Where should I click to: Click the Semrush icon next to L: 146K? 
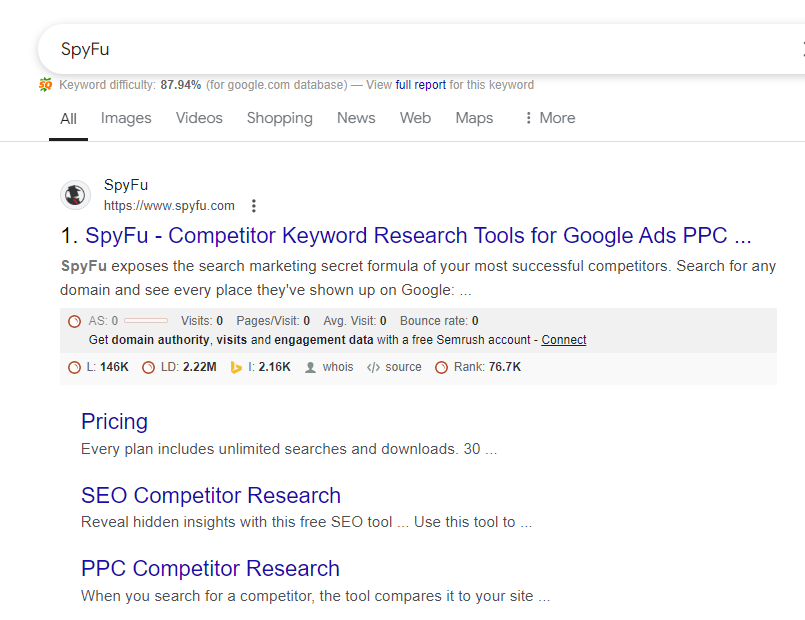click(x=74, y=367)
